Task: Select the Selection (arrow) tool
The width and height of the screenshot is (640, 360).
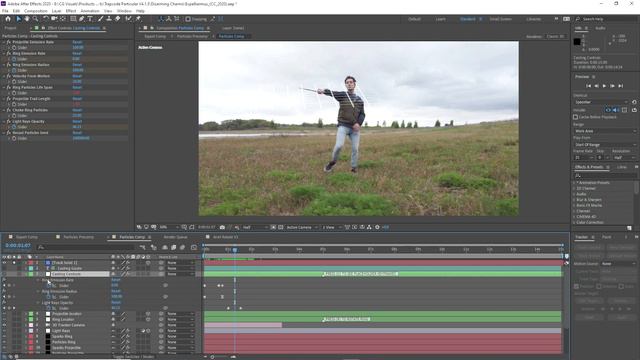Action: coord(18,19)
